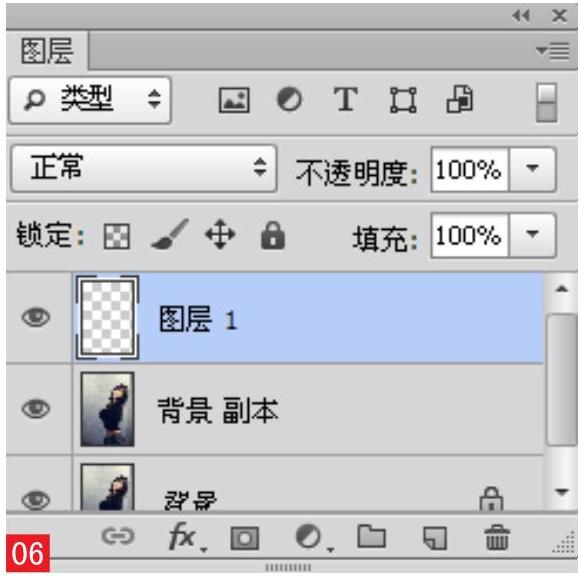Filter layers by pixel image icon
The image size is (579, 576).
click(234, 100)
